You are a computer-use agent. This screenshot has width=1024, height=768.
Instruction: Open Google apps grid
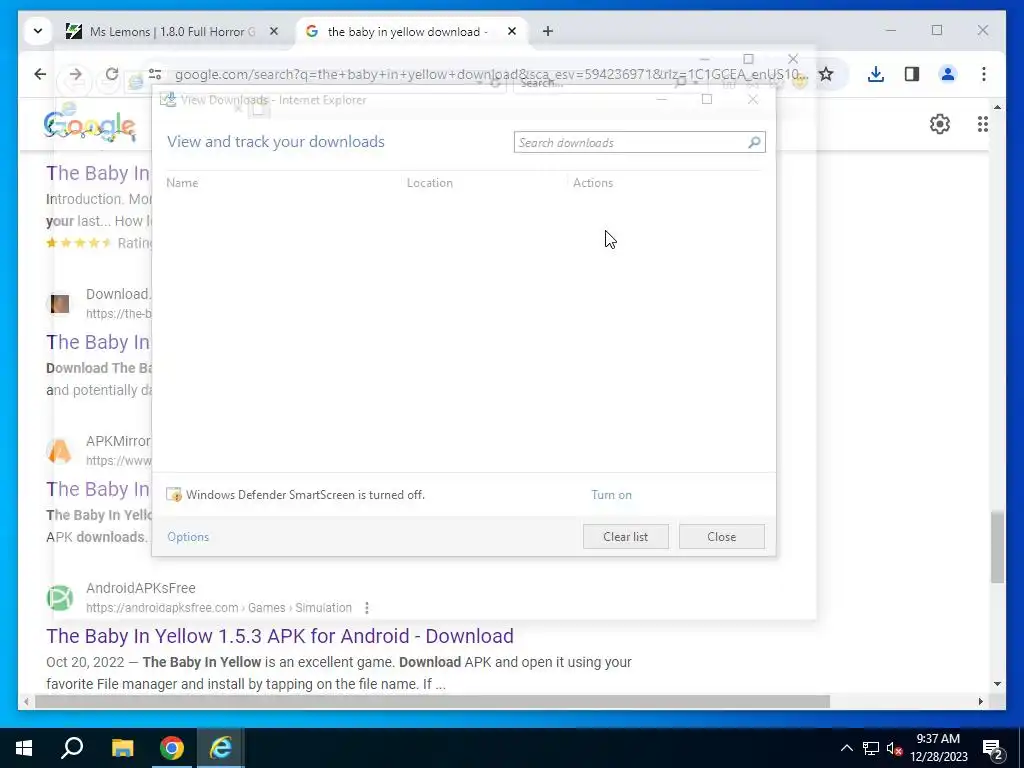pyautogui.click(x=982, y=123)
